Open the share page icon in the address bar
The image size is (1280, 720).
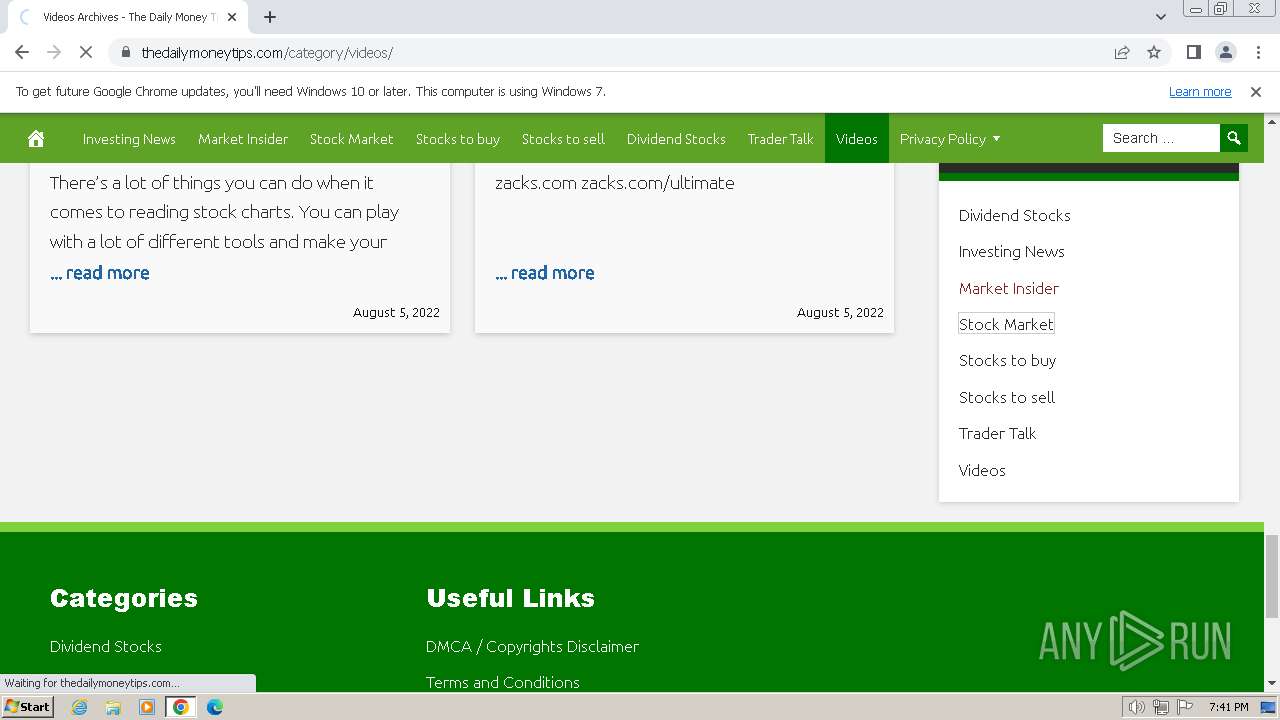pos(1122,52)
